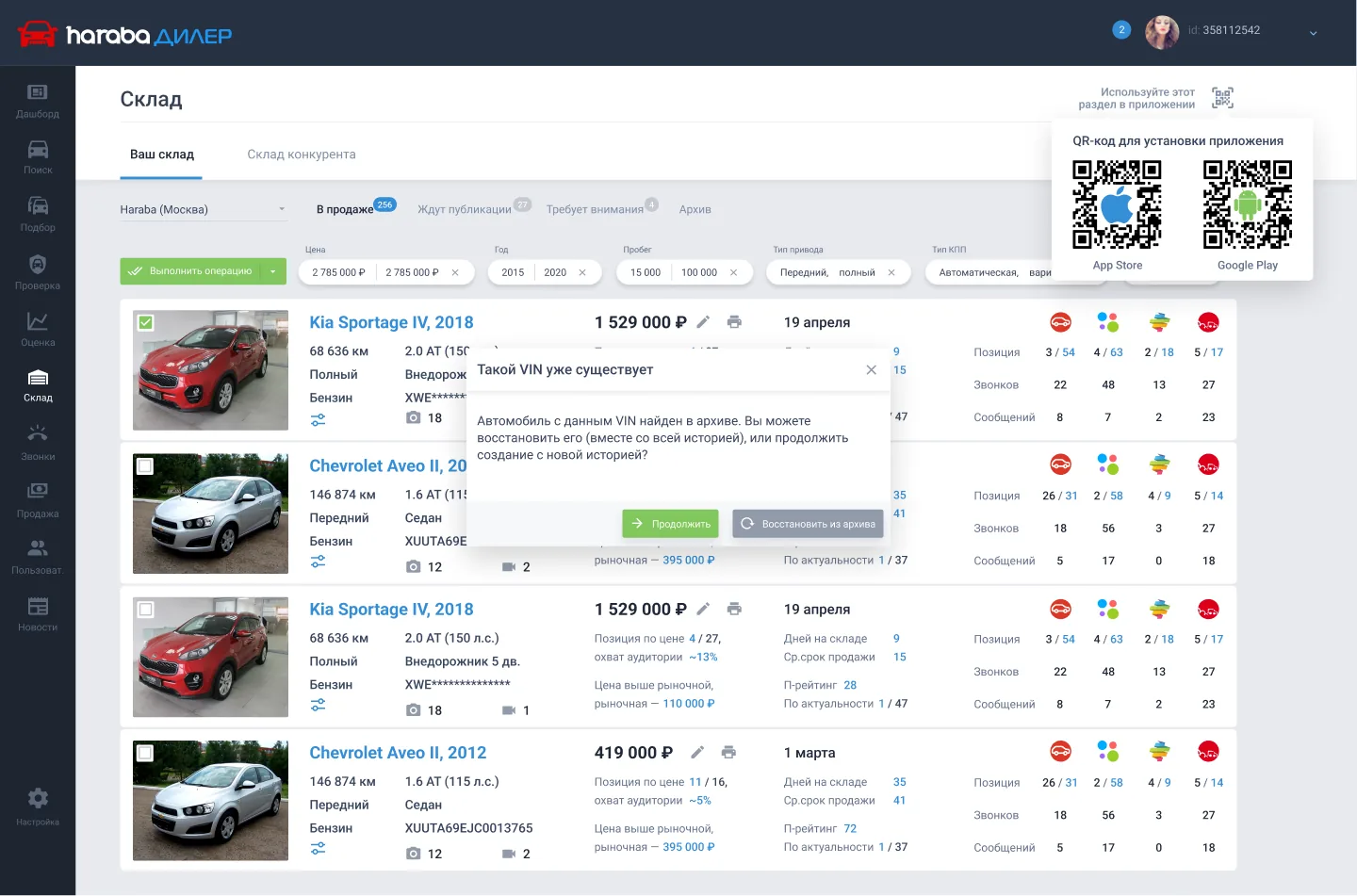
Task: Open Поиск section in sidebar
Action: click(x=38, y=157)
